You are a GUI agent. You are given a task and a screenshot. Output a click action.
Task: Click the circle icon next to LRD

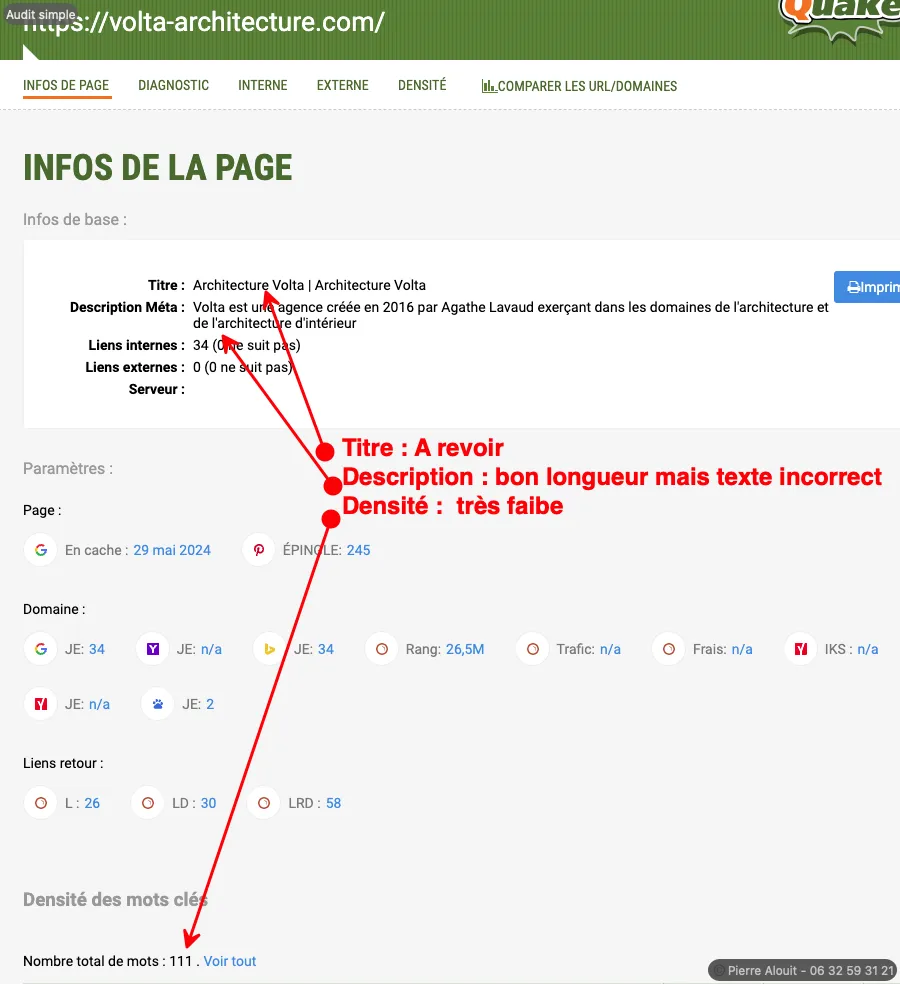tap(264, 803)
